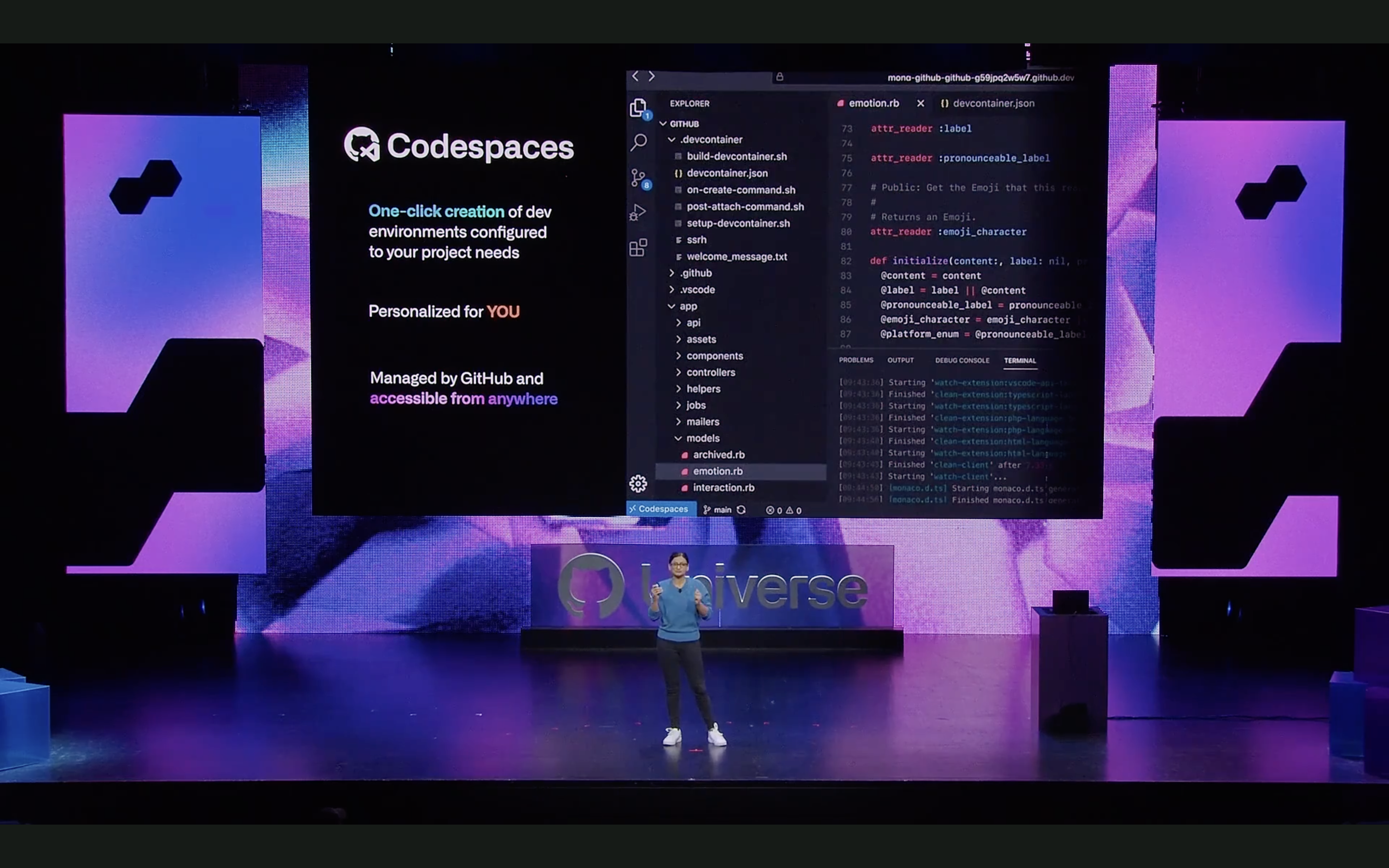The image size is (1389, 868).
Task: Select the TERMINAL panel tab
Action: pos(1020,361)
